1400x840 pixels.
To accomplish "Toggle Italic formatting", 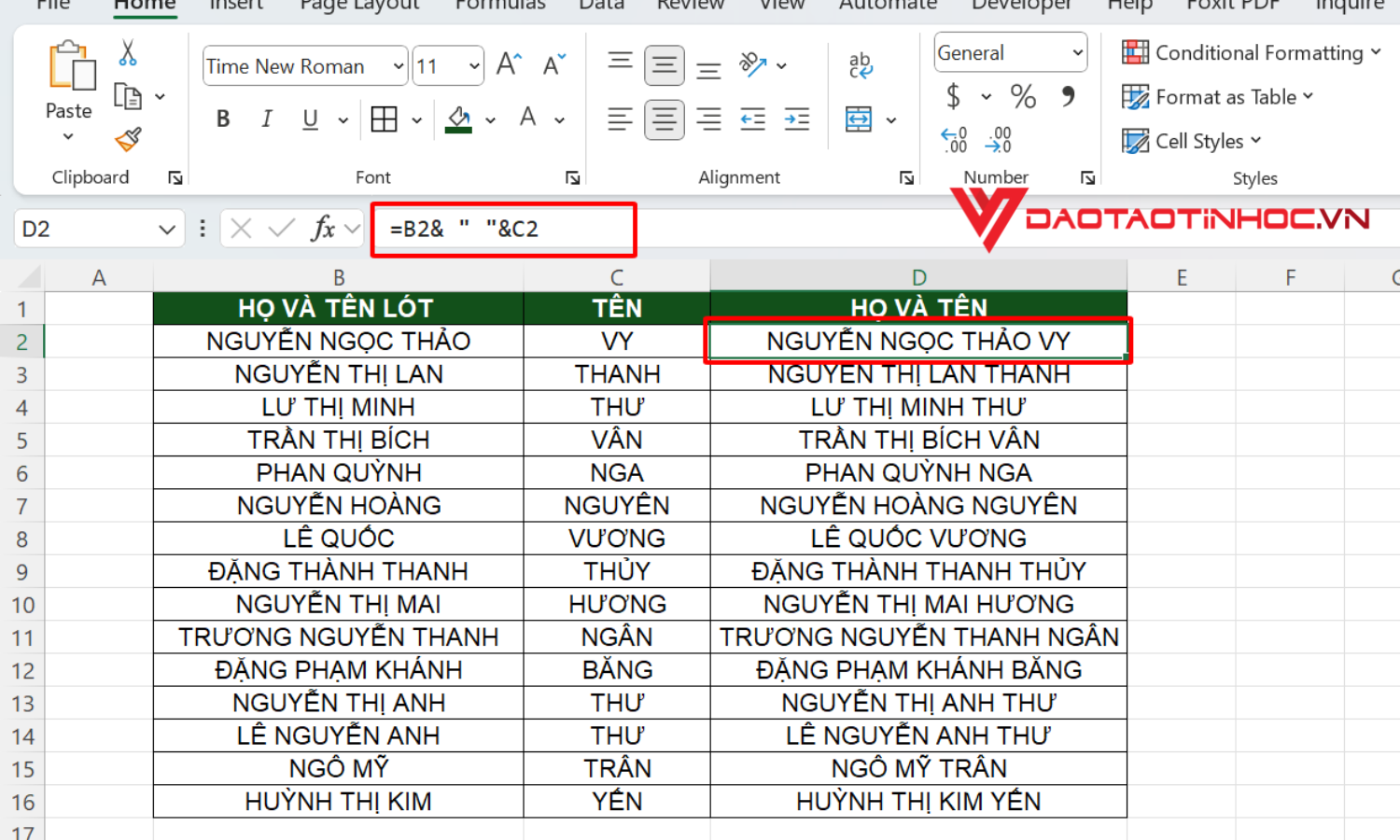I will point(266,119).
